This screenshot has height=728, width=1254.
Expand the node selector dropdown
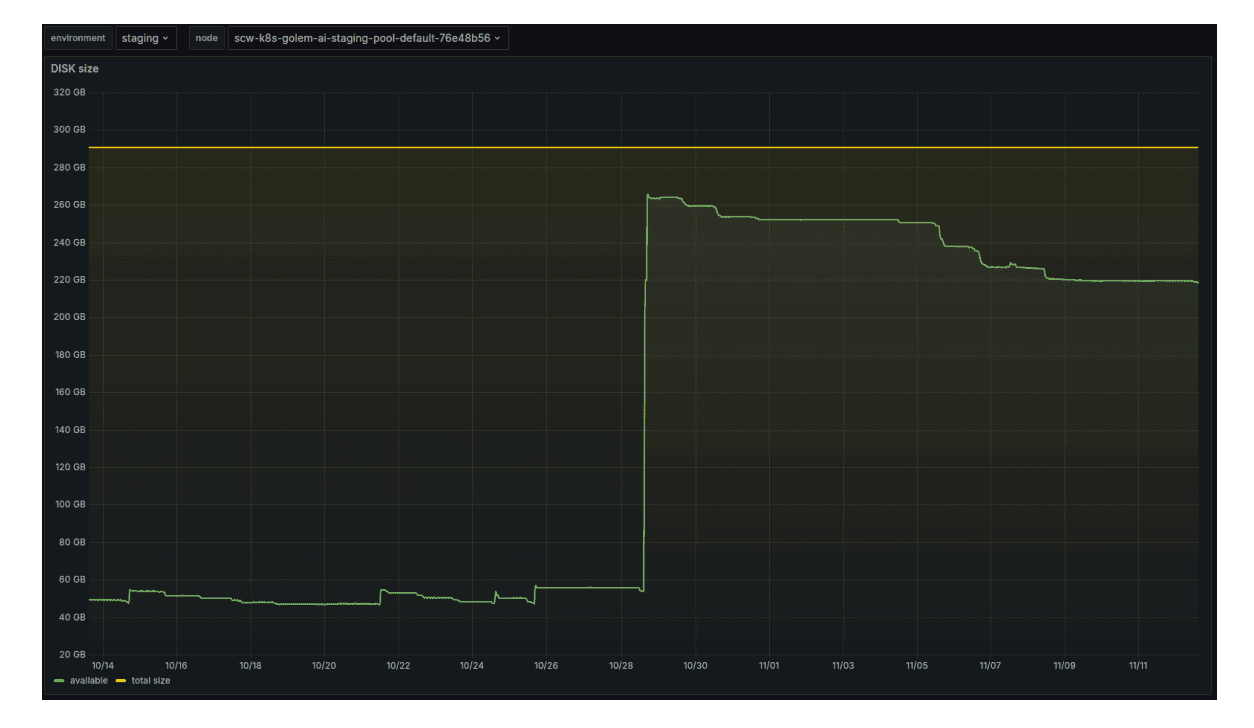click(368, 38)
